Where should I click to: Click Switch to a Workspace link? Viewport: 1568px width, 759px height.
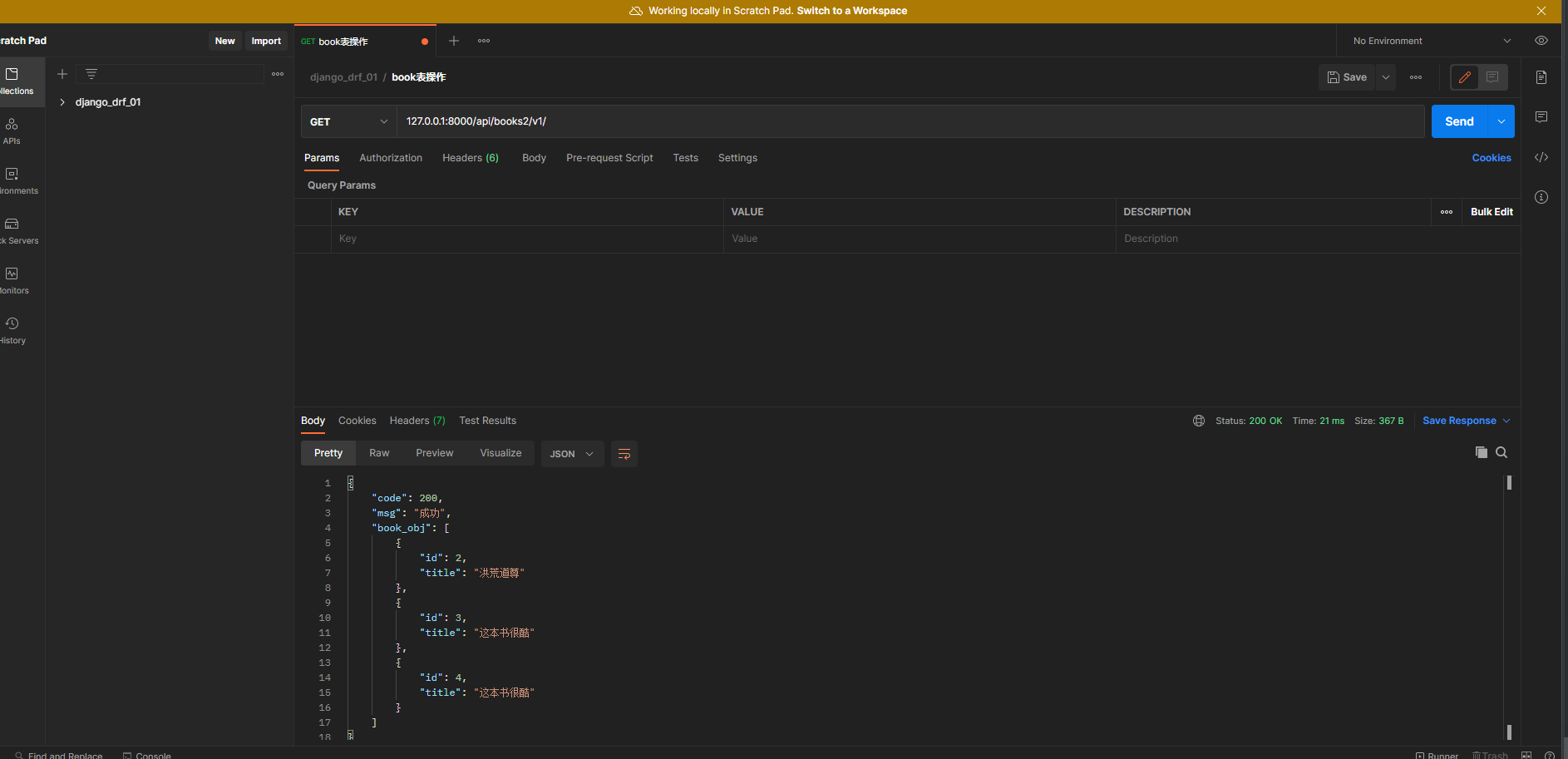[852, 11]
